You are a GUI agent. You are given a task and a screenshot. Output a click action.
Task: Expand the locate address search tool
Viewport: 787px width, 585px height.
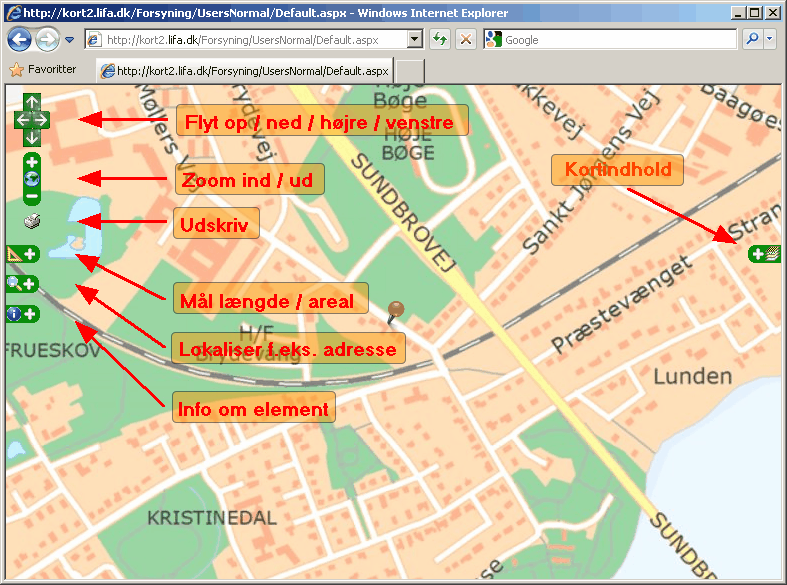click(x=22, y=284)
